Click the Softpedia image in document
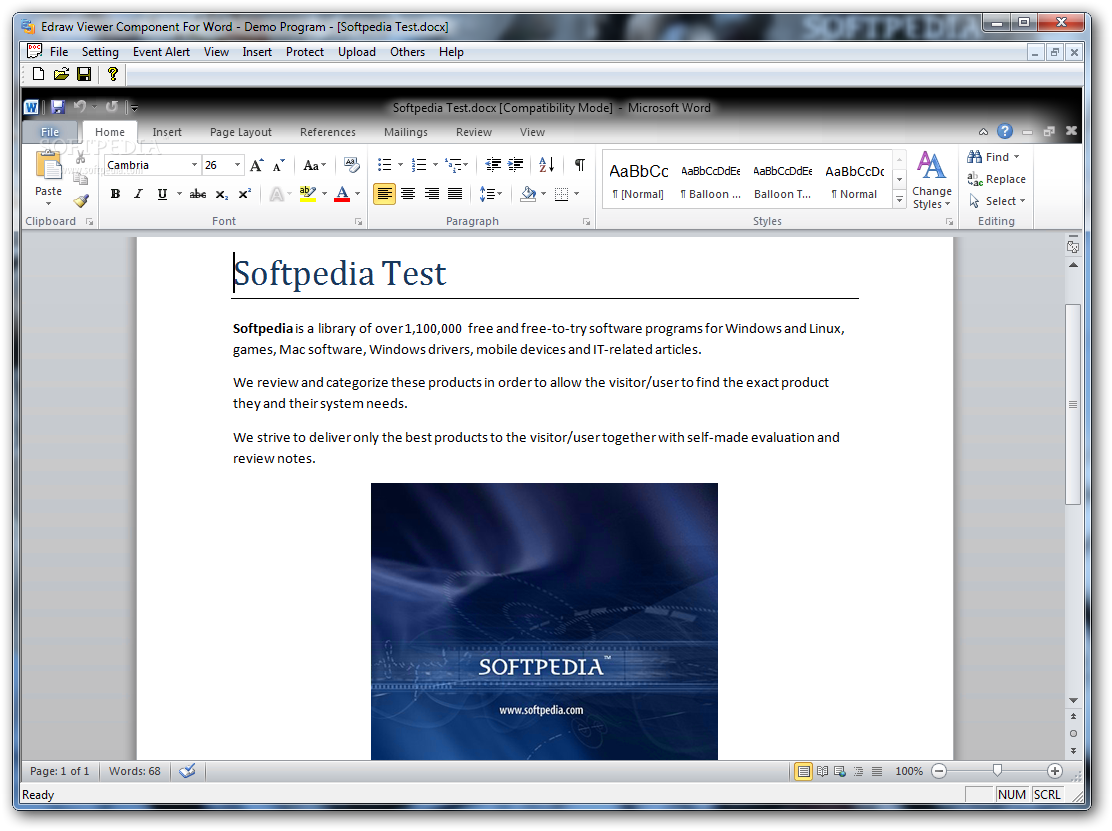Viewport: 1112px width, 831px height. coord(544,621)
